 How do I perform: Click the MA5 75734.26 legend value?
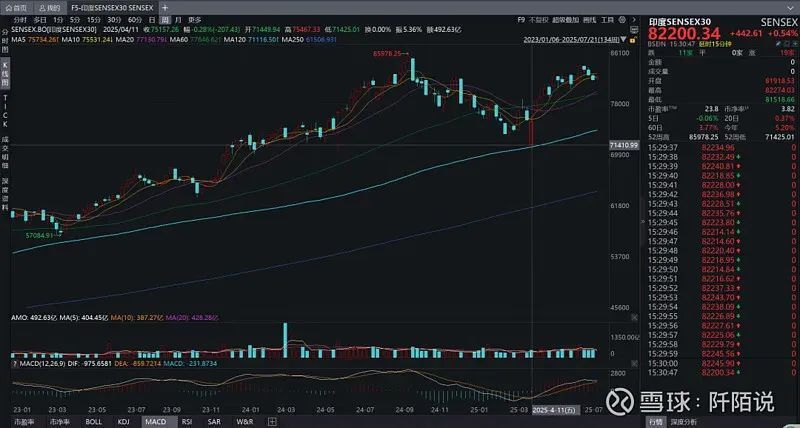coord(35,39)
